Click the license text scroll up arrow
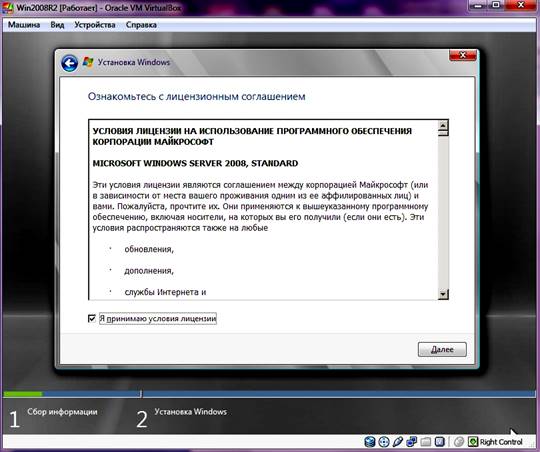 [x=443, y=125]
